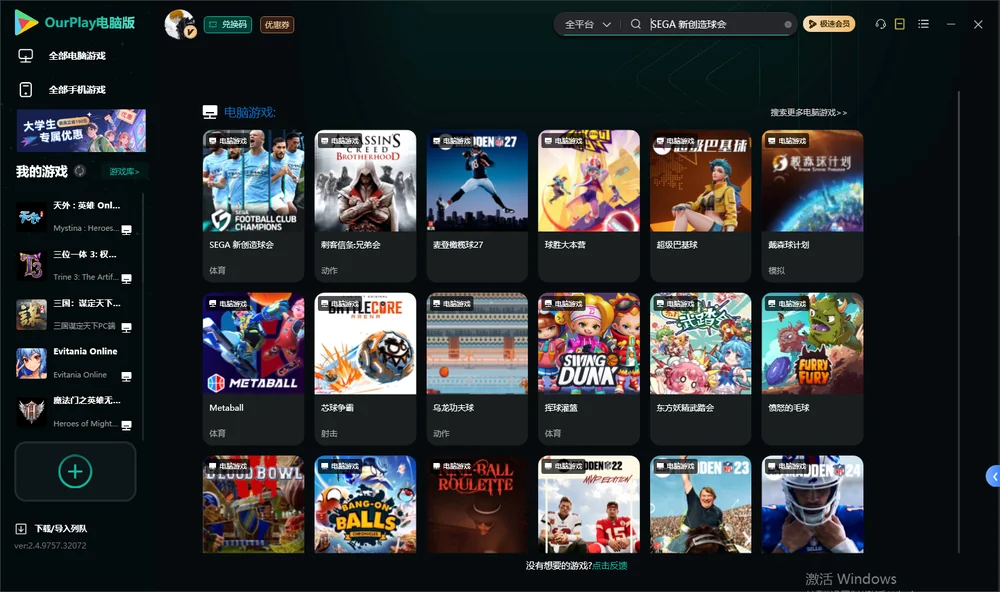The image size is (1000, 592).
Task: Open the 游戏库> library link
Action: 124,172
